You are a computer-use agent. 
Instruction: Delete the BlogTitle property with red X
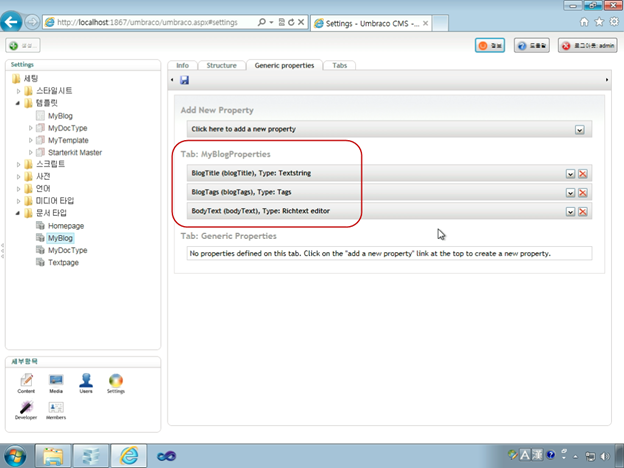(x=583, y=174)
